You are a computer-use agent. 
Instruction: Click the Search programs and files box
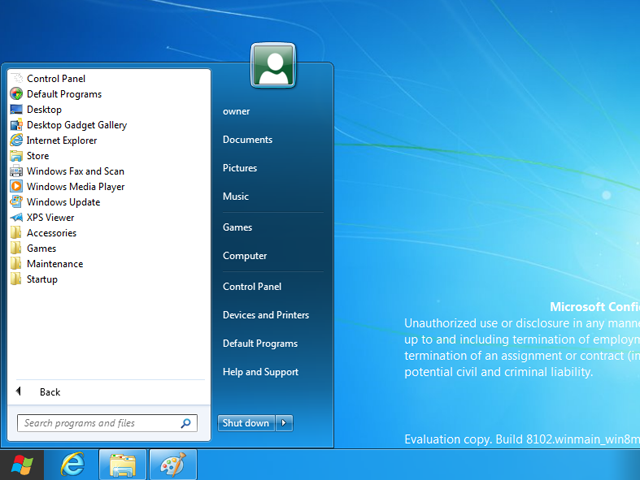pos(98,423)
